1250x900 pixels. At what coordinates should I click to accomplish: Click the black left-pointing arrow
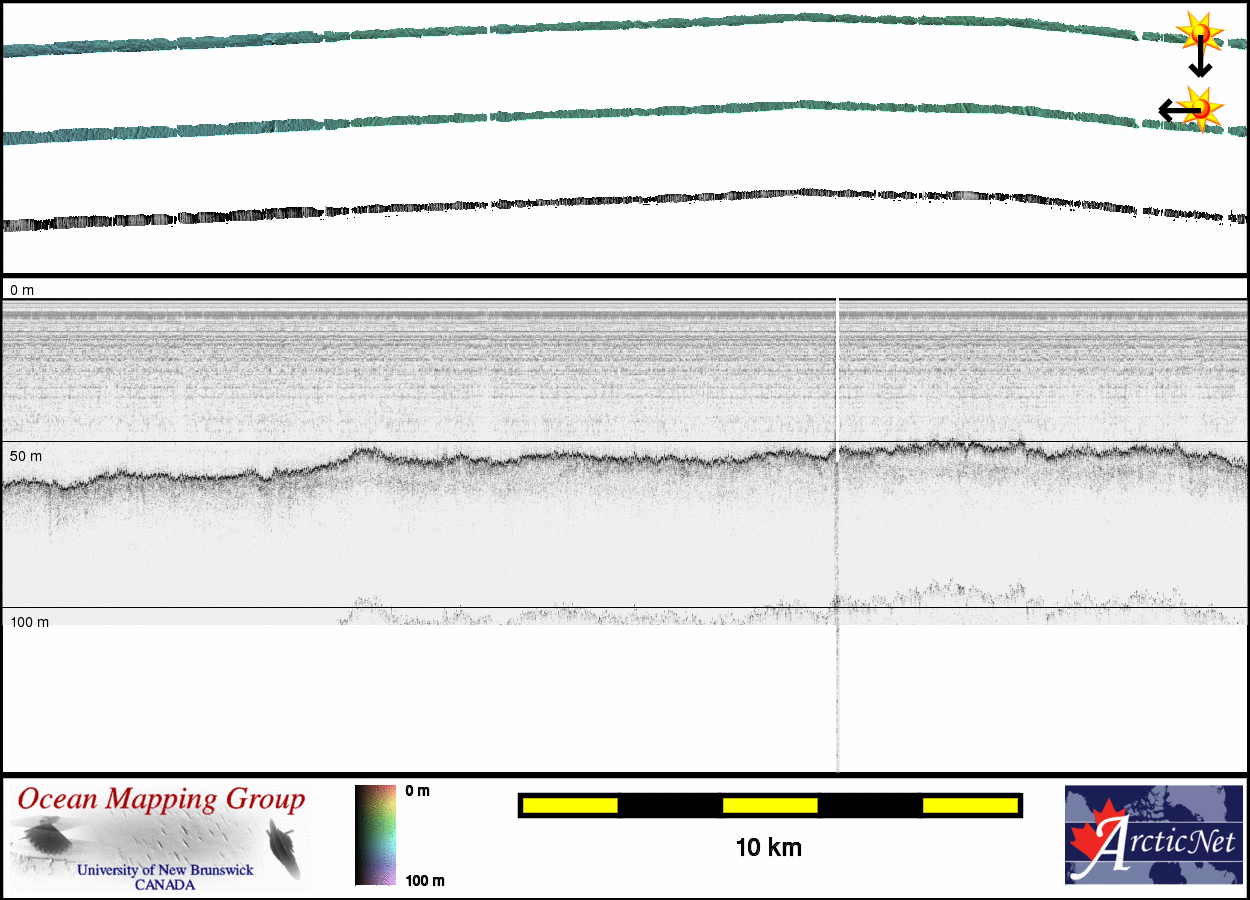coord(1172,109)
